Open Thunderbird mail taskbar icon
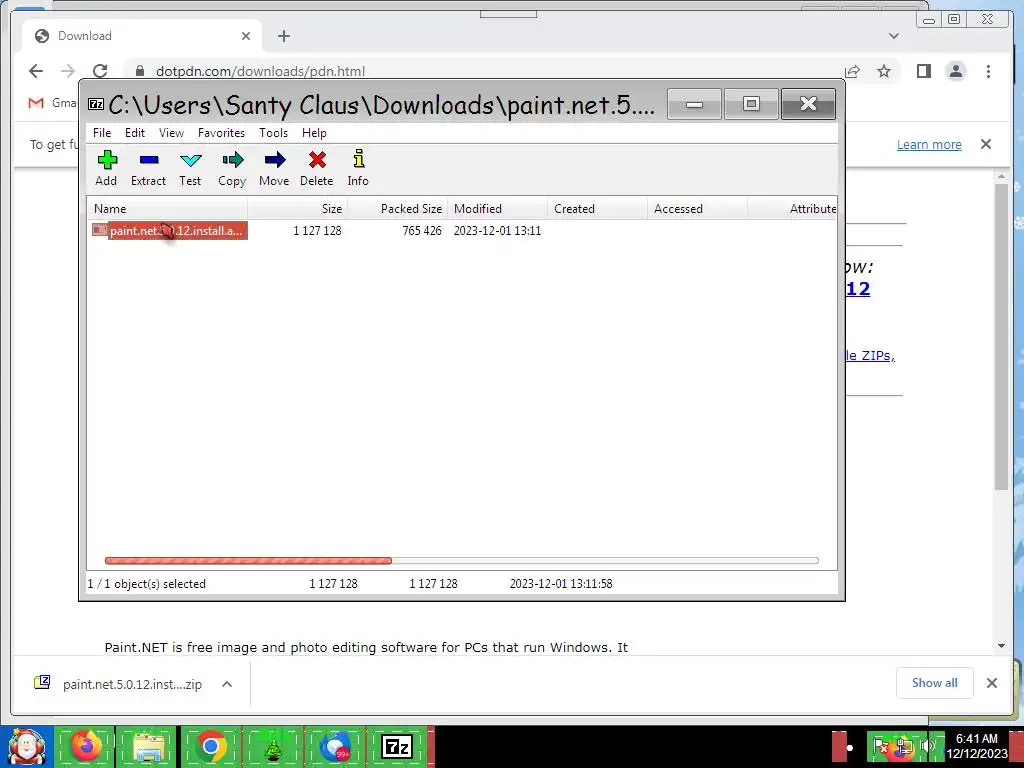This screenshot has width=1024, height=768. click(x=334, y=746)
